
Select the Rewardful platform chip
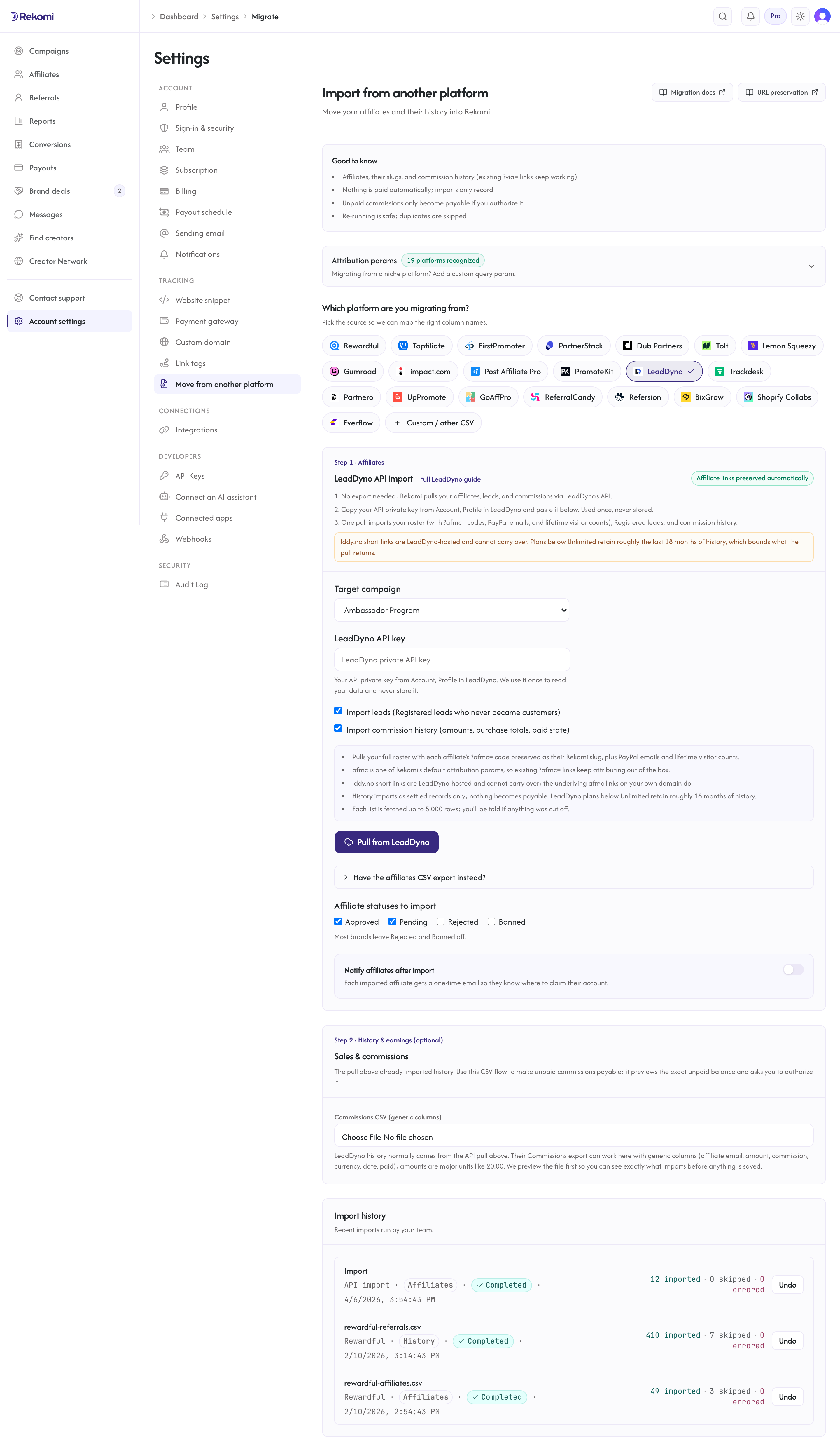click(x=354, y=346)
